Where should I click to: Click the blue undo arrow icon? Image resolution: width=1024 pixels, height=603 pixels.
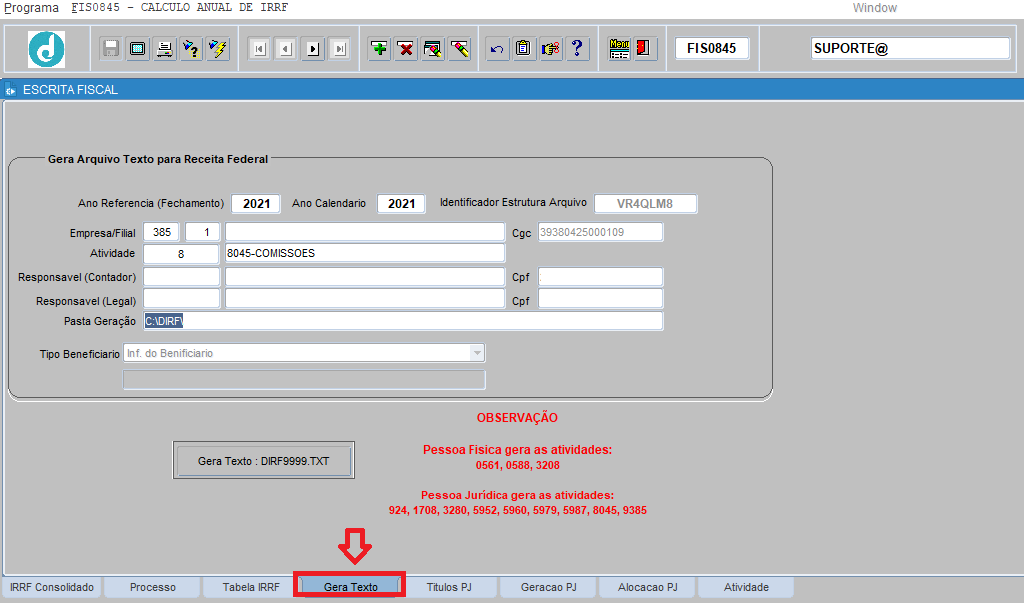pyautogui.click(x=497, y=48)
